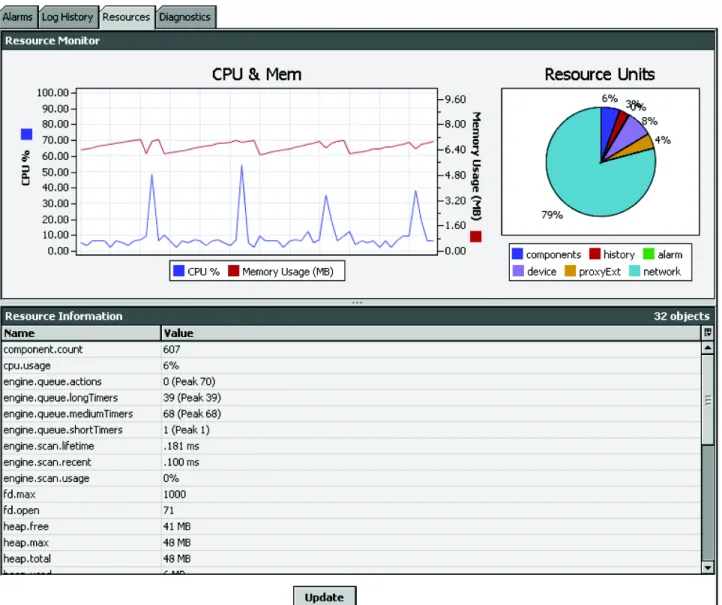Click the splitter handle dots between panels
The image size is (722, 605).
point(357,302)
